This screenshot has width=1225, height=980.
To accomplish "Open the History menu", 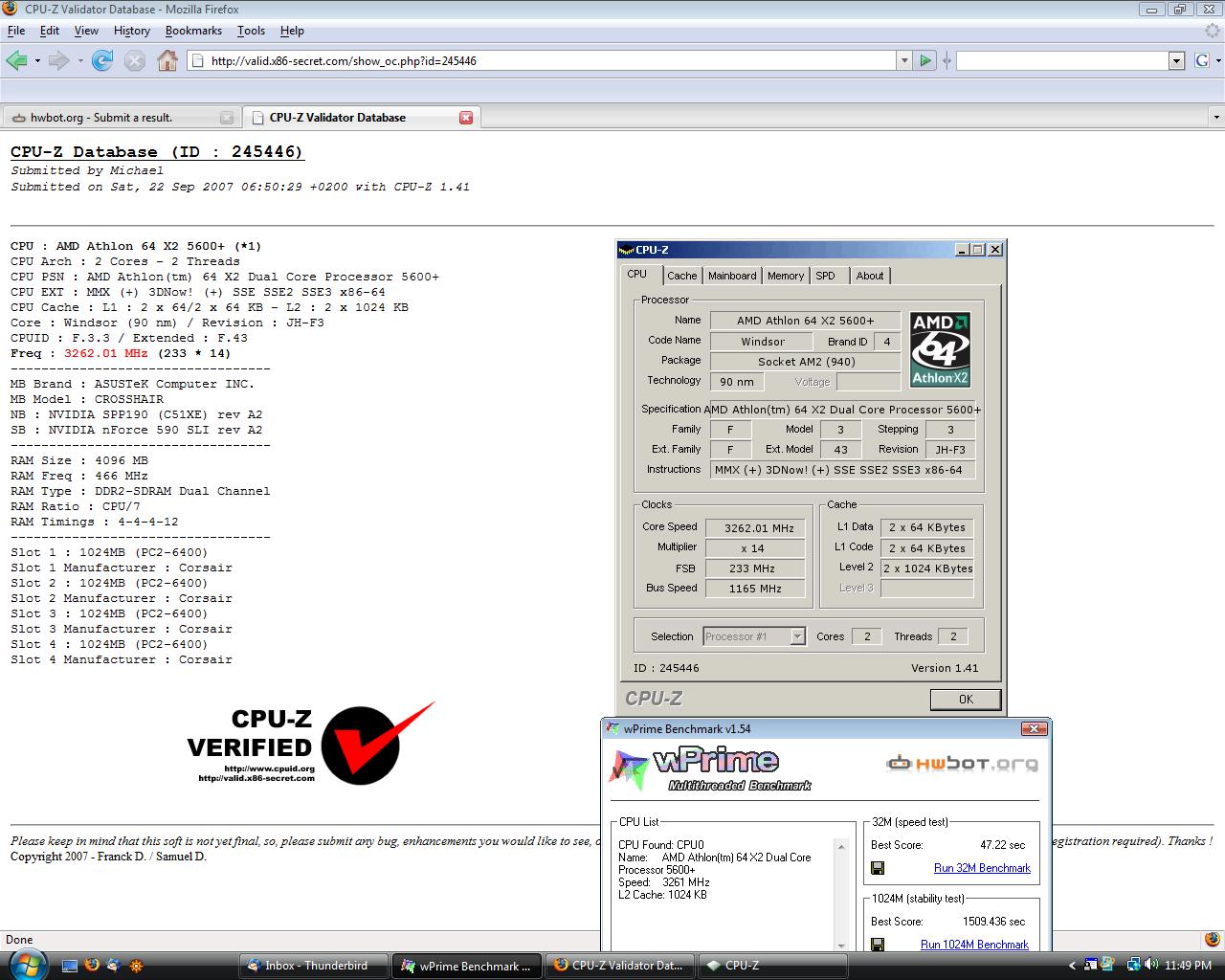I will click(x=132, y=31).
